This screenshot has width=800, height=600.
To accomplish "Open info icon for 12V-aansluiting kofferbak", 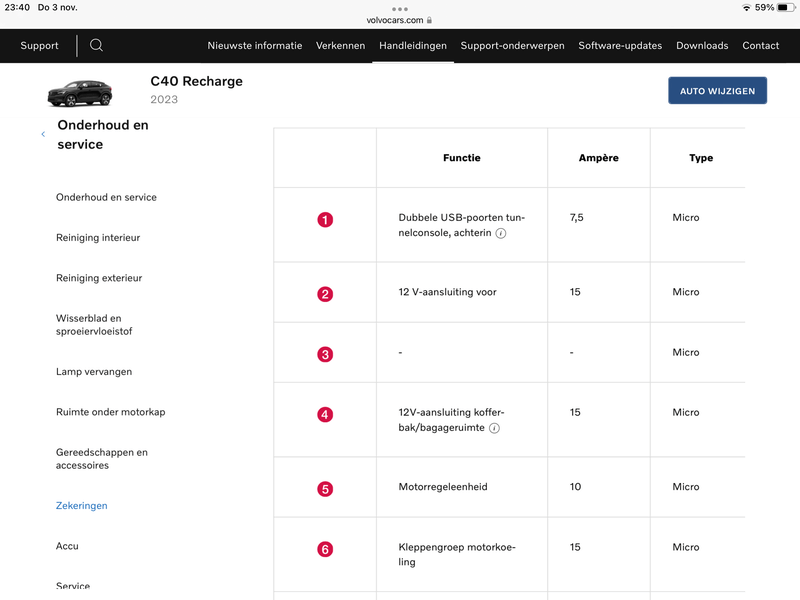I will point(495,428).
